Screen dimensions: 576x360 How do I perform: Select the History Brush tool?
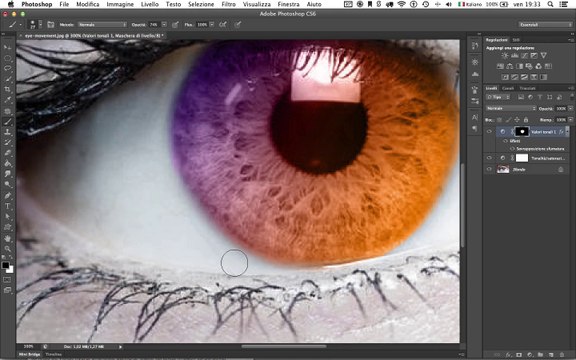pos(7,143)
